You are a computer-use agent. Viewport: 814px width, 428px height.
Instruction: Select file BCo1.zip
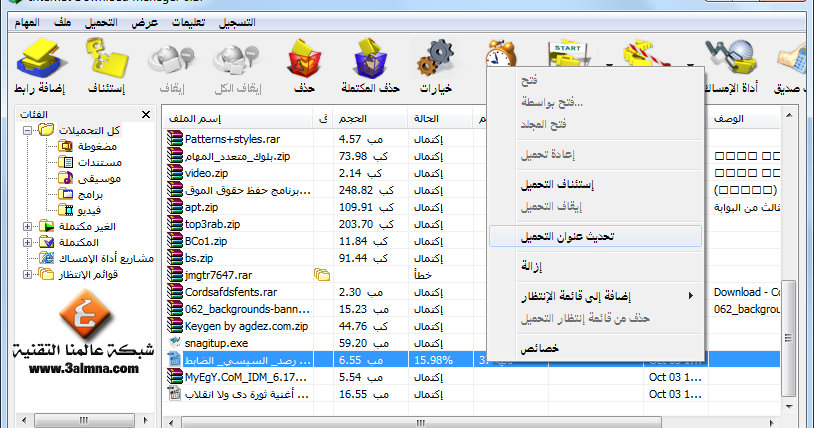click(206, 241)
